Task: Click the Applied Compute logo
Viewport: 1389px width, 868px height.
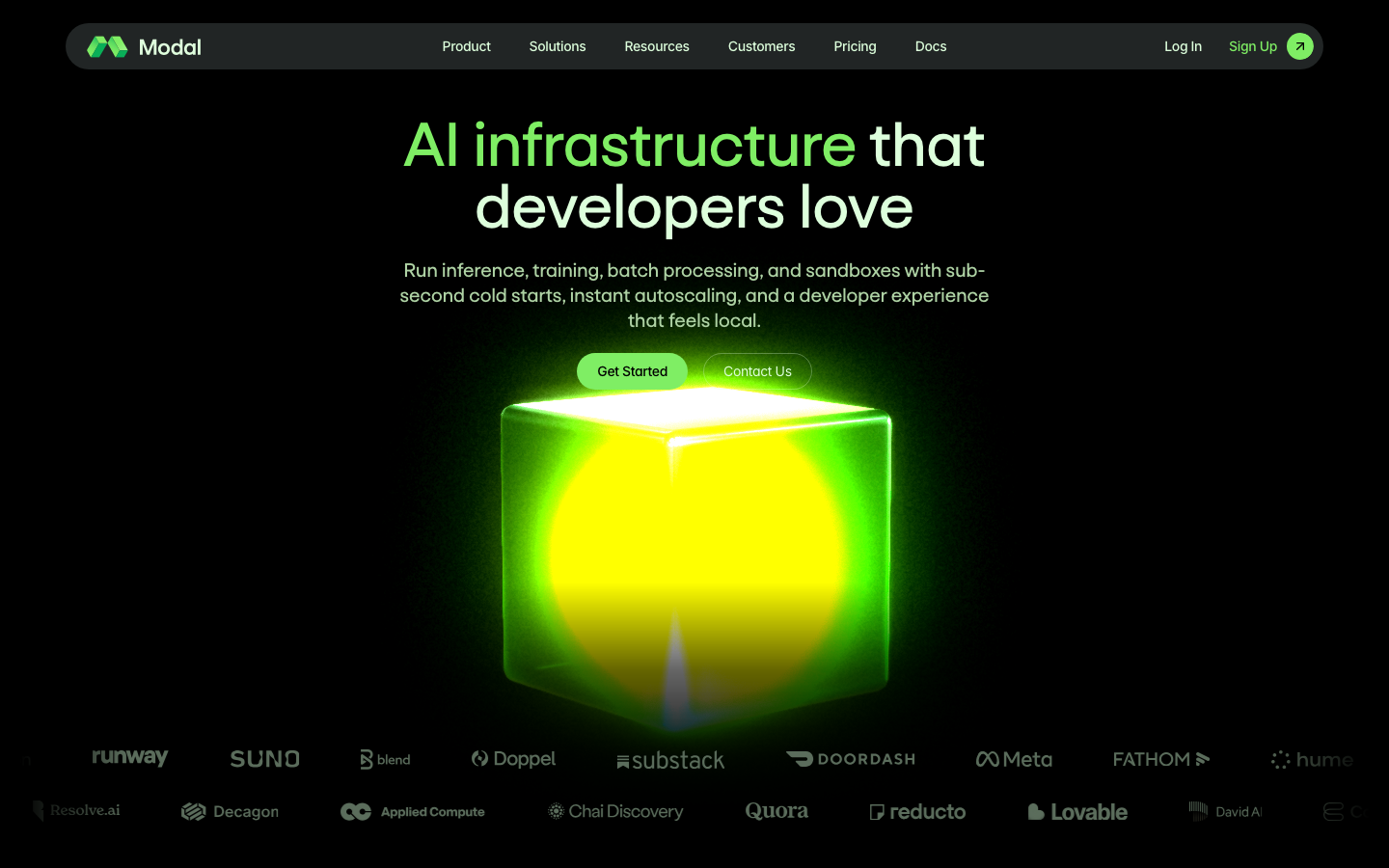Action: tap(413, 812)
